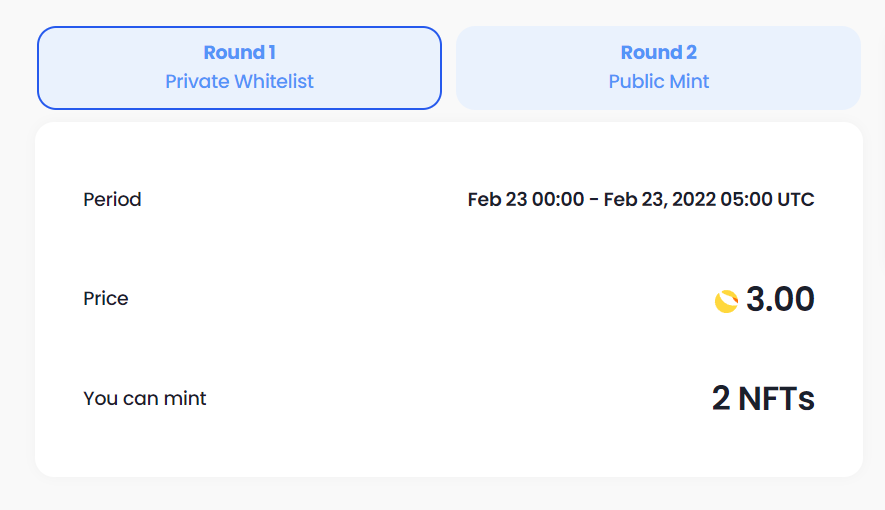Click the empty space between Price and 3.00

[421, 298]
